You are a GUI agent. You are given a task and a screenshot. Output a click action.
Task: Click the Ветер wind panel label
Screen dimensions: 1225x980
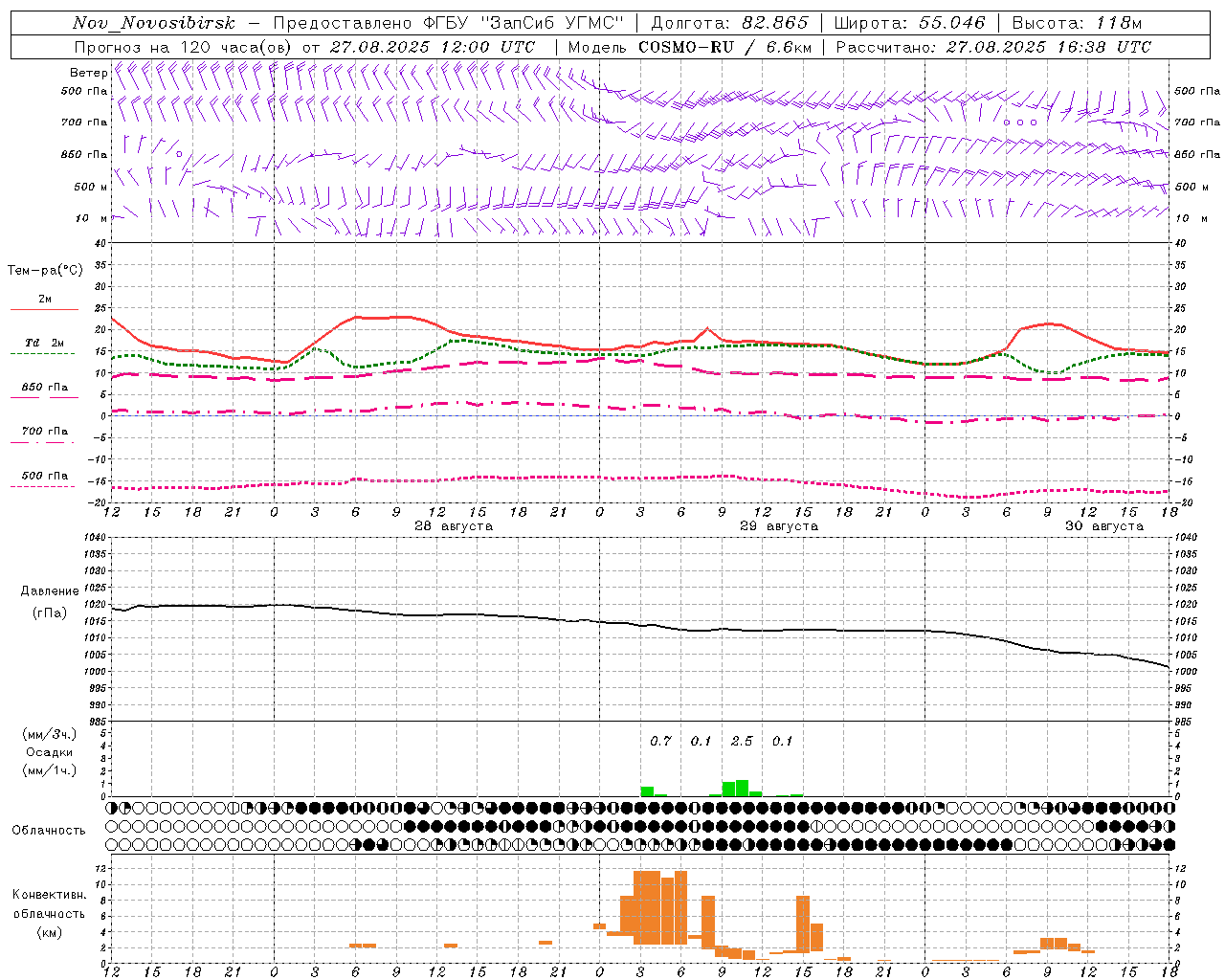pyautogui.click(x=88, y=73)
